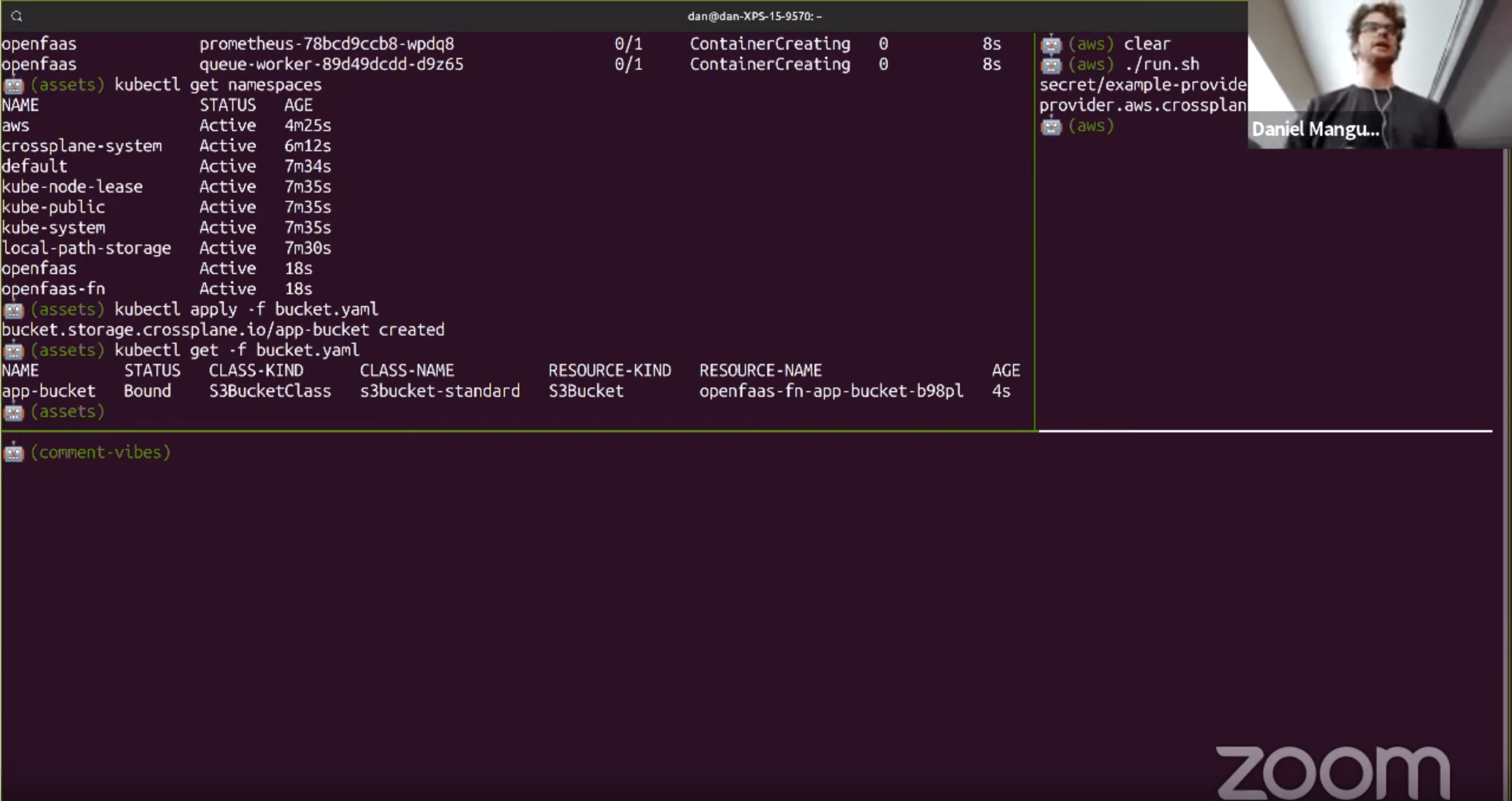Click the aws tmux pane icon top-right
This screenshot has width=1512, height=801.
(x=1050, y=43)
